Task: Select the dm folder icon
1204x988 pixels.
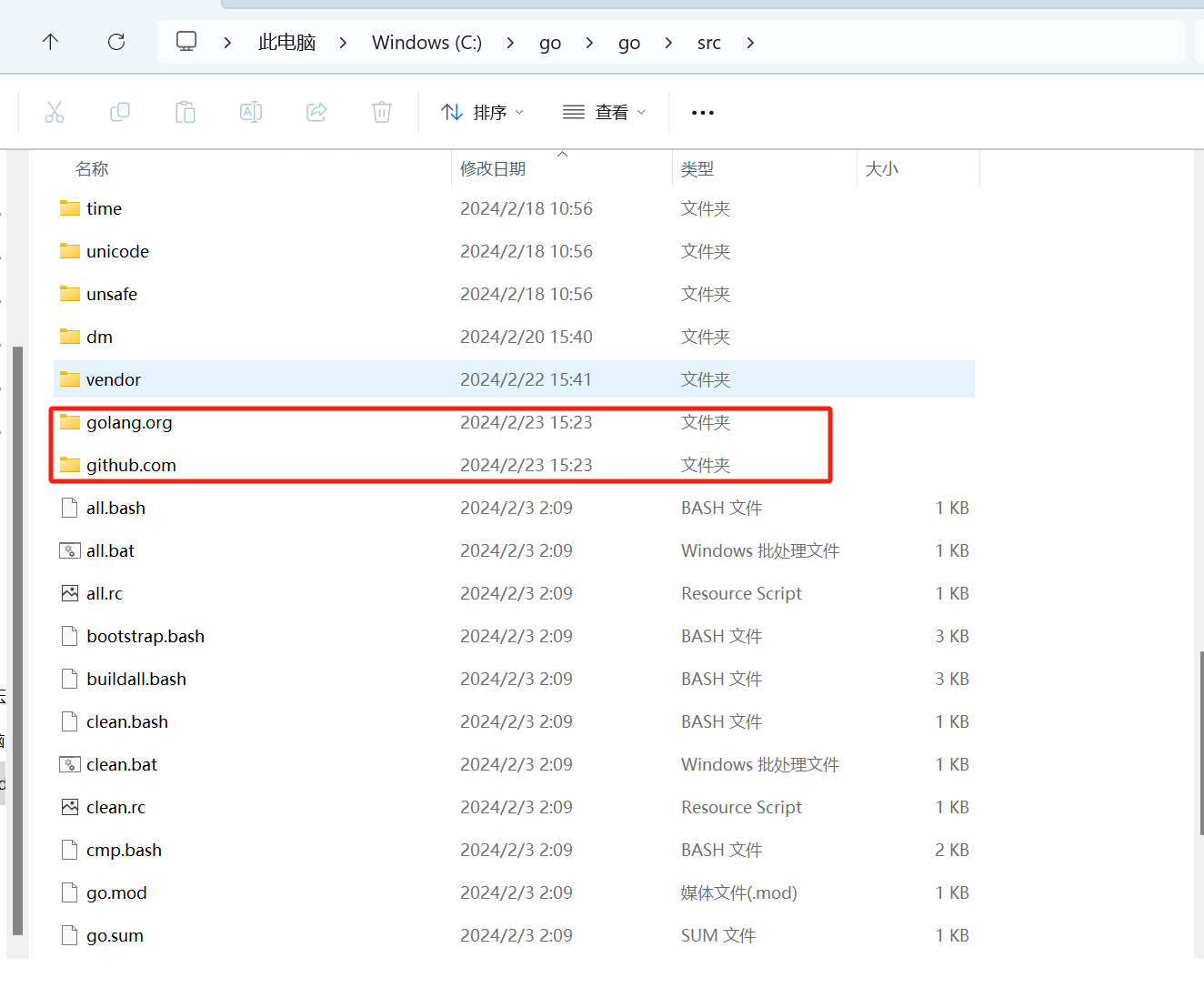Action: 70,337
